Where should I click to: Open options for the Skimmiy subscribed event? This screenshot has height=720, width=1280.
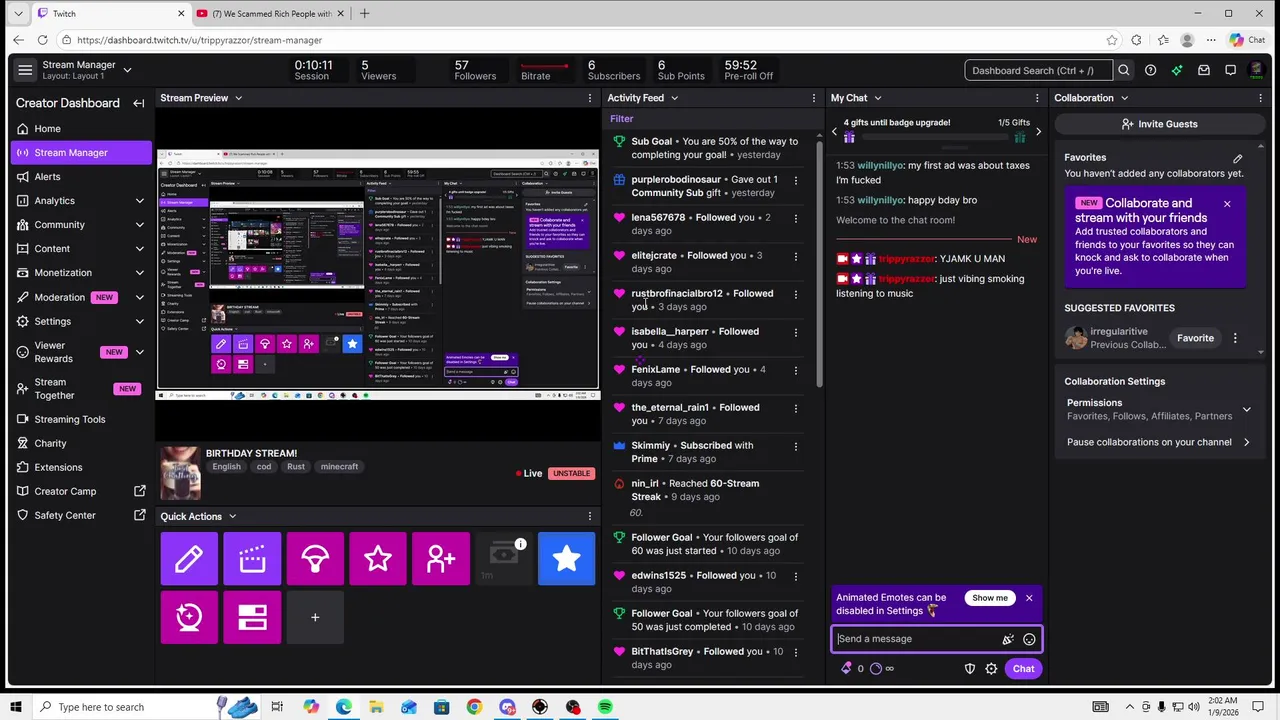(796, 446)
